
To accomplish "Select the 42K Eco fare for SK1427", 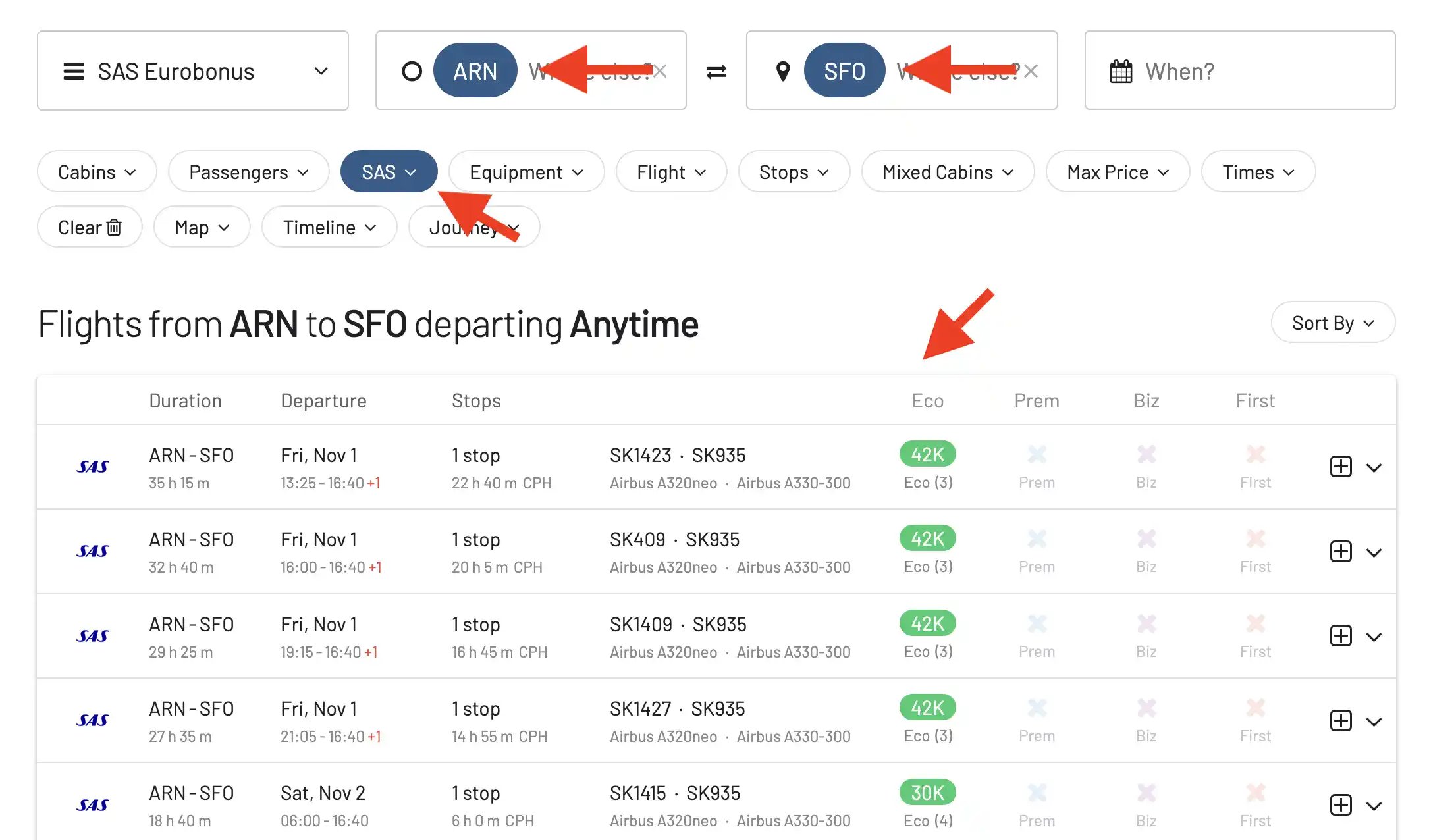I will coord(927,708).
